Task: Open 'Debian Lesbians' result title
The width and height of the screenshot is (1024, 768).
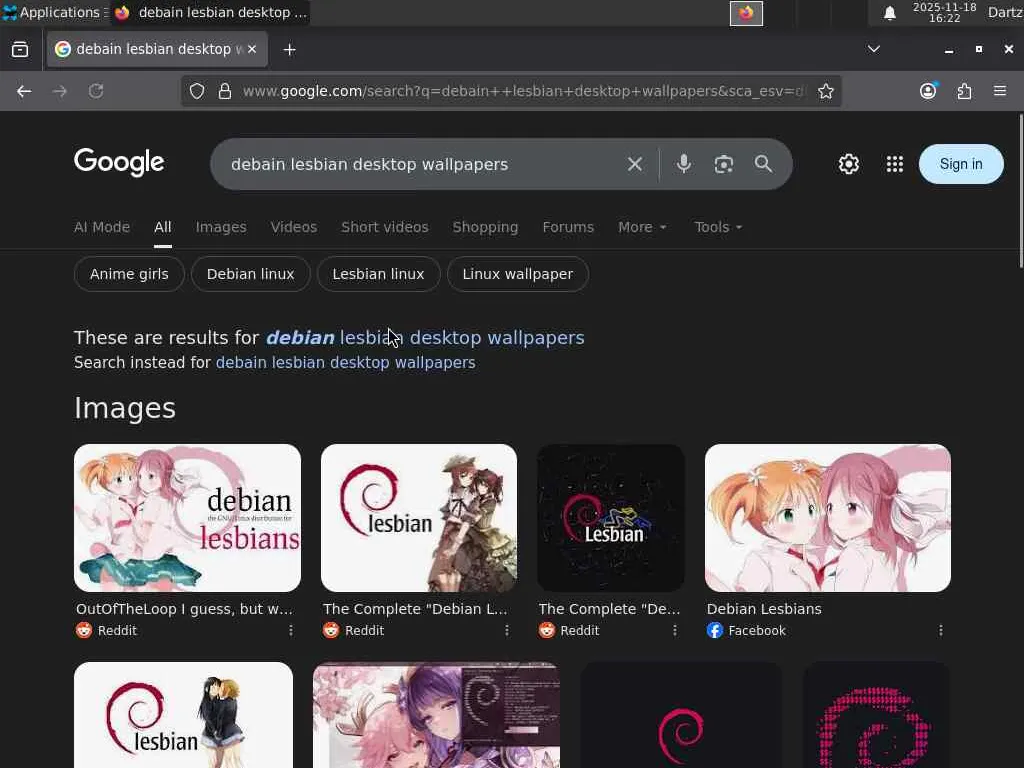Action: (x=764, y=609)
